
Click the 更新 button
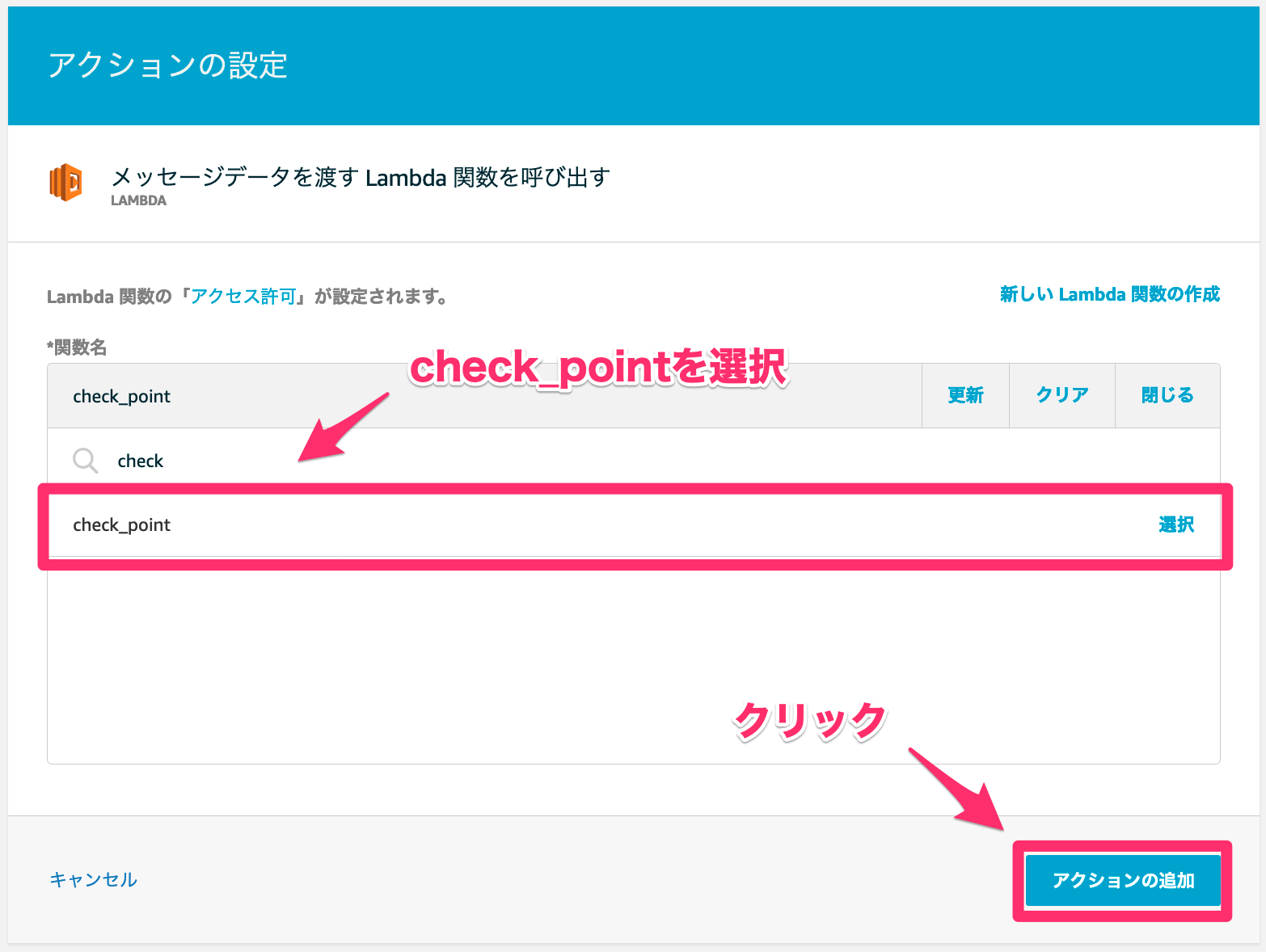[x=965, y=395]
